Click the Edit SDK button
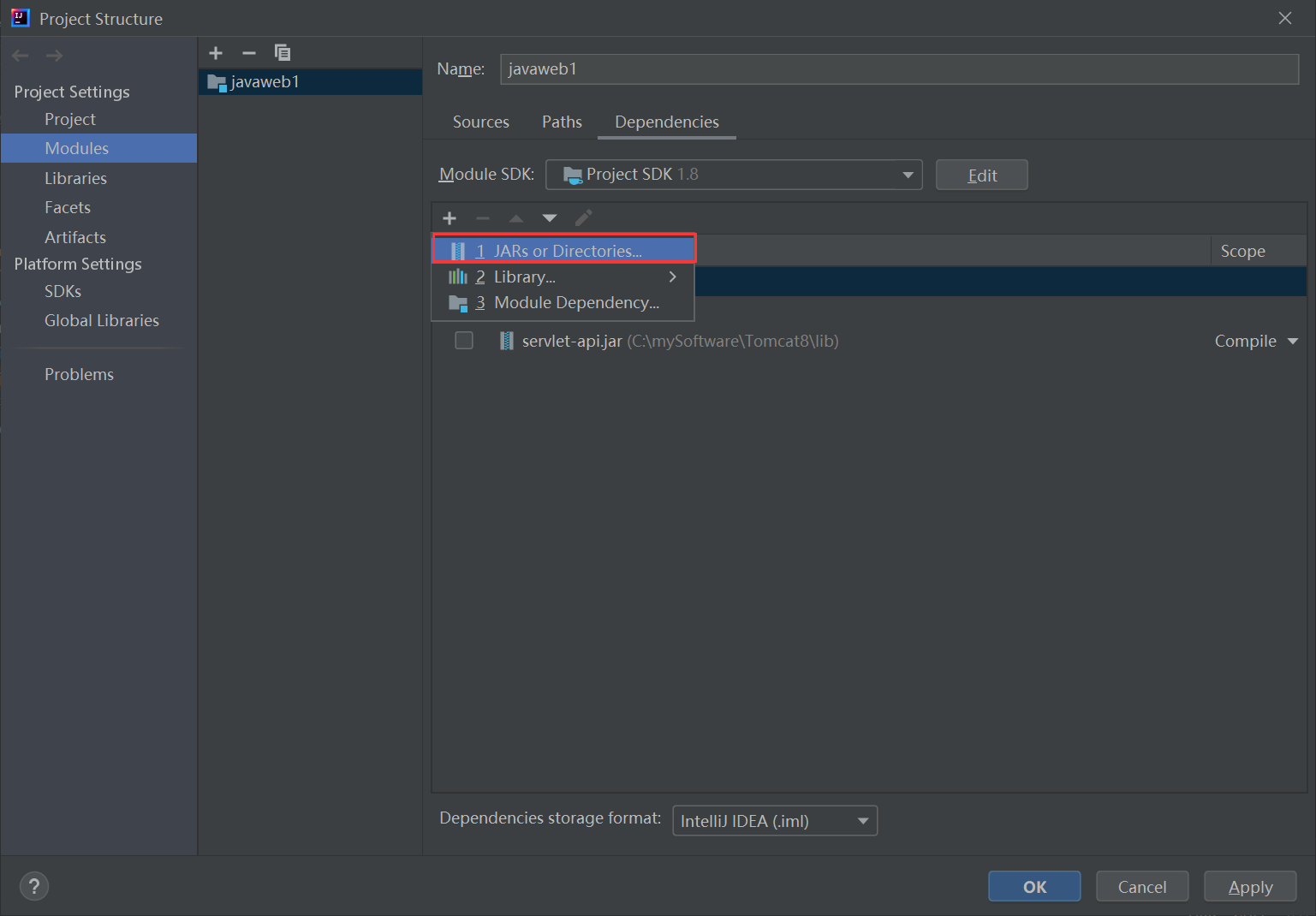The height and width of the screenshot is (916, 1316). [x=982, y=175]
